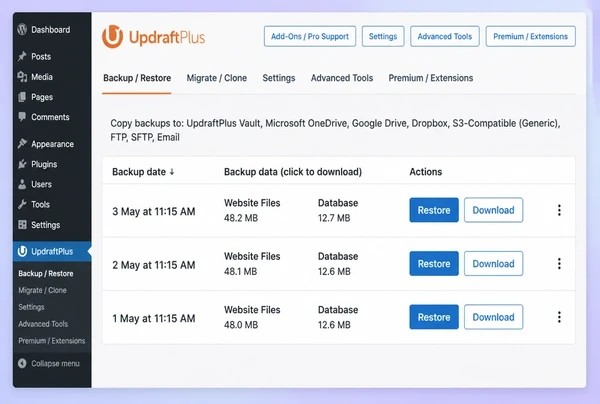Click the Comments bubble icon
600x404 pixels.
coord(22,117)
